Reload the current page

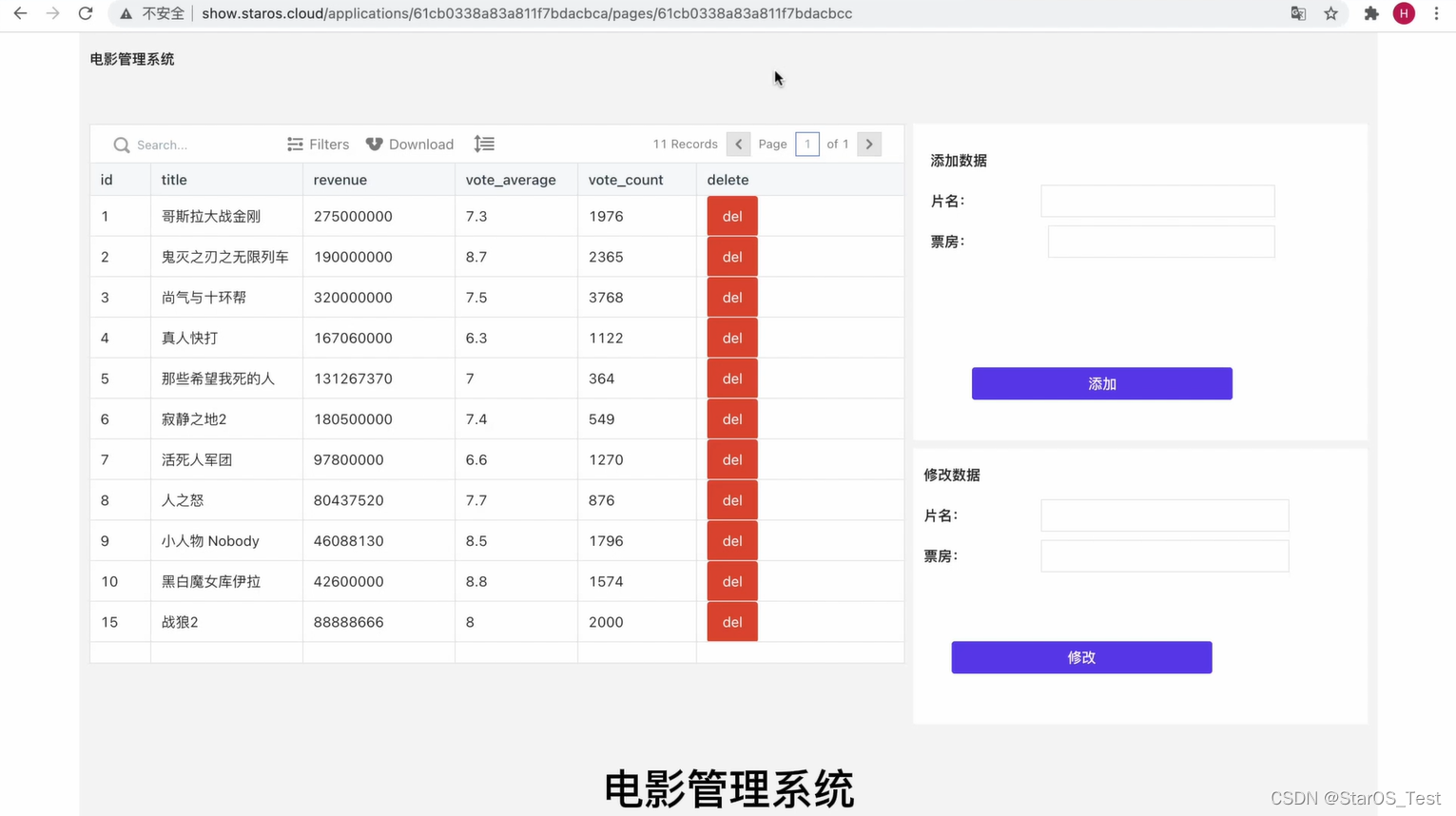86,13
